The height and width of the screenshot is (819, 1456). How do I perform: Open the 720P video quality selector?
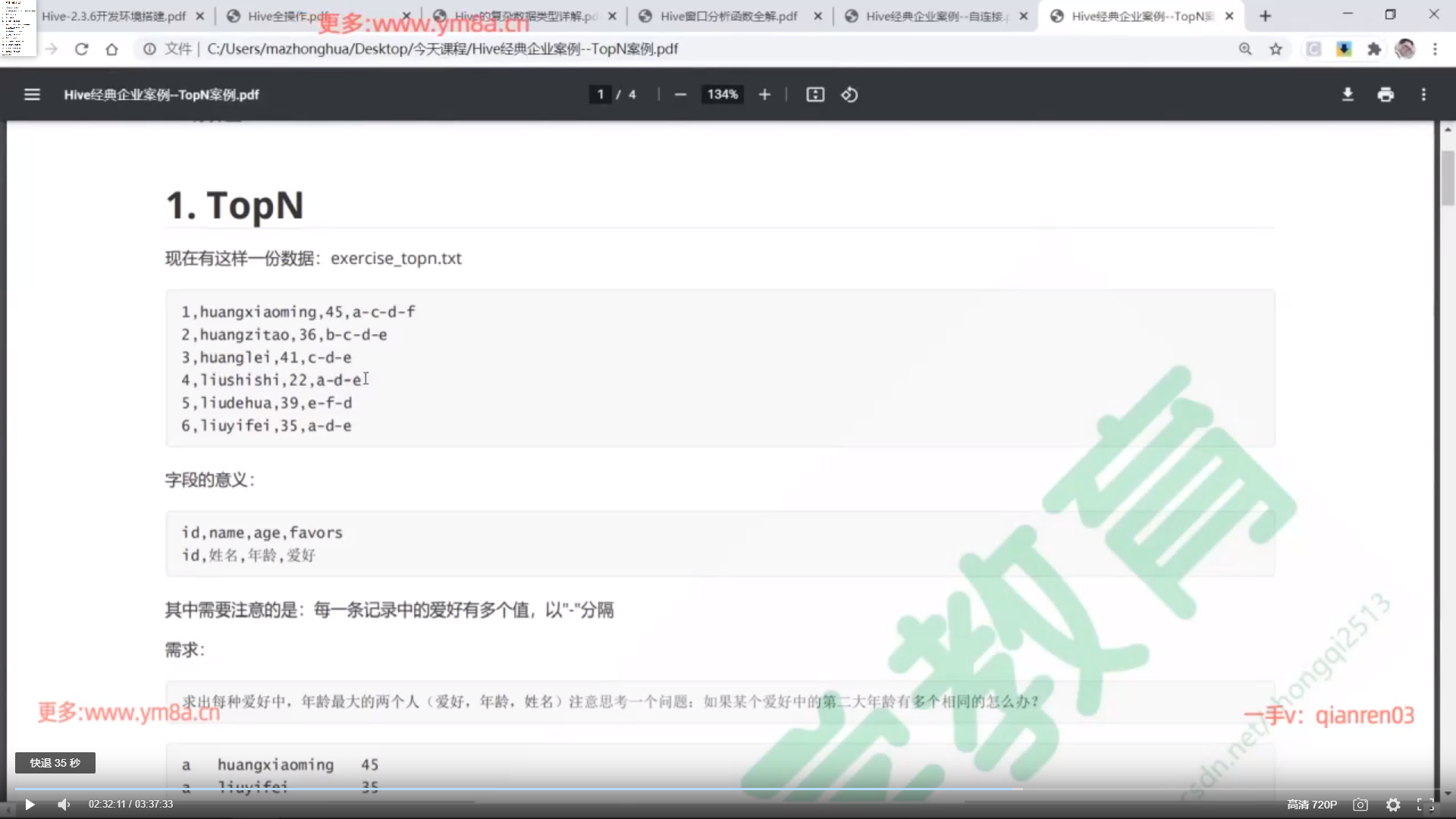click(x=1312, y=805)
